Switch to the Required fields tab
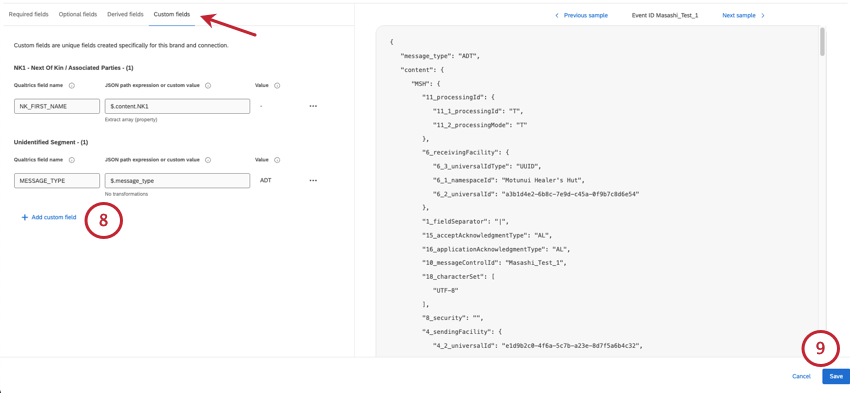This screenshot has width=850, height=393. click(28, 14)
